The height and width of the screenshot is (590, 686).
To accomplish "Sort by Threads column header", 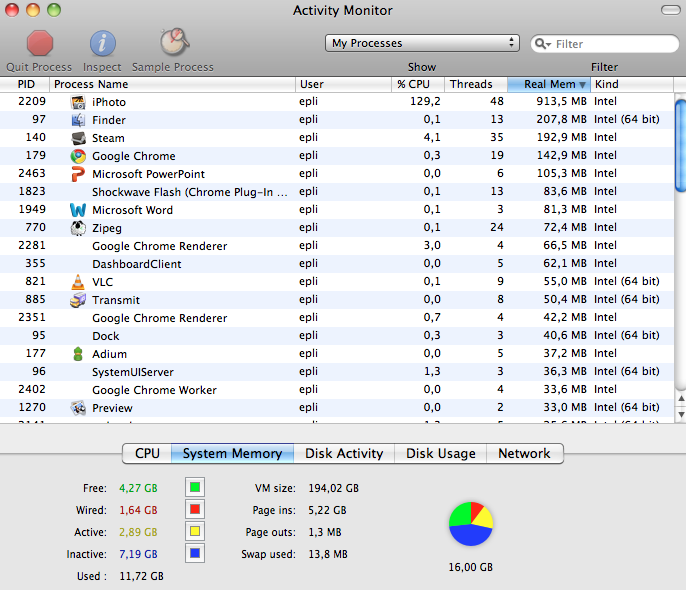I will (x=476, y=84).
